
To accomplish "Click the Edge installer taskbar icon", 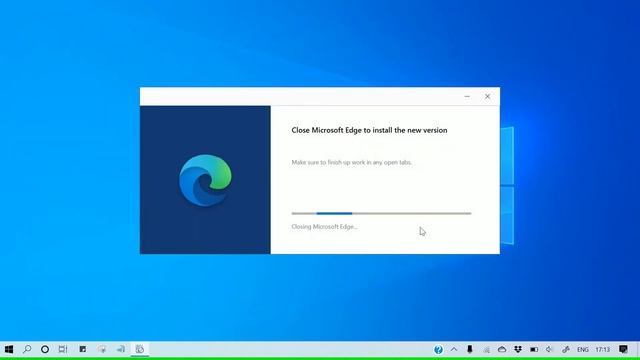I will (140, 349).
